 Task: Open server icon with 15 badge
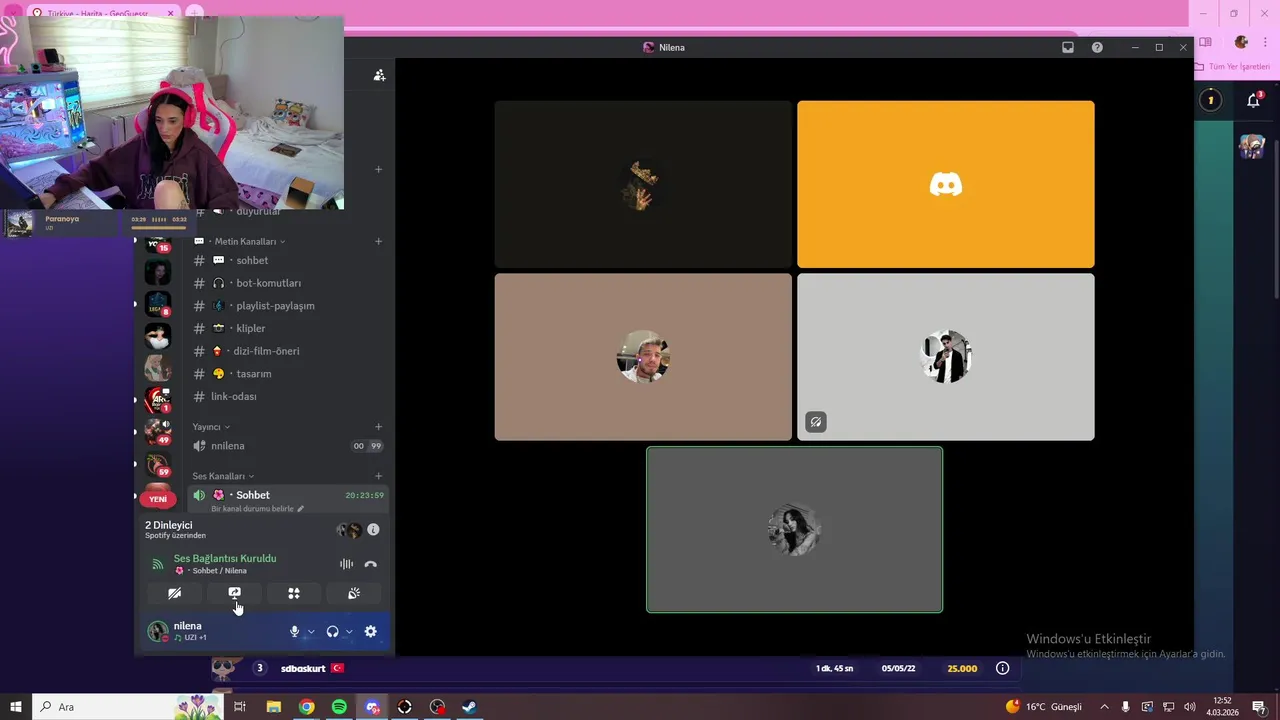tap(158, 243)
